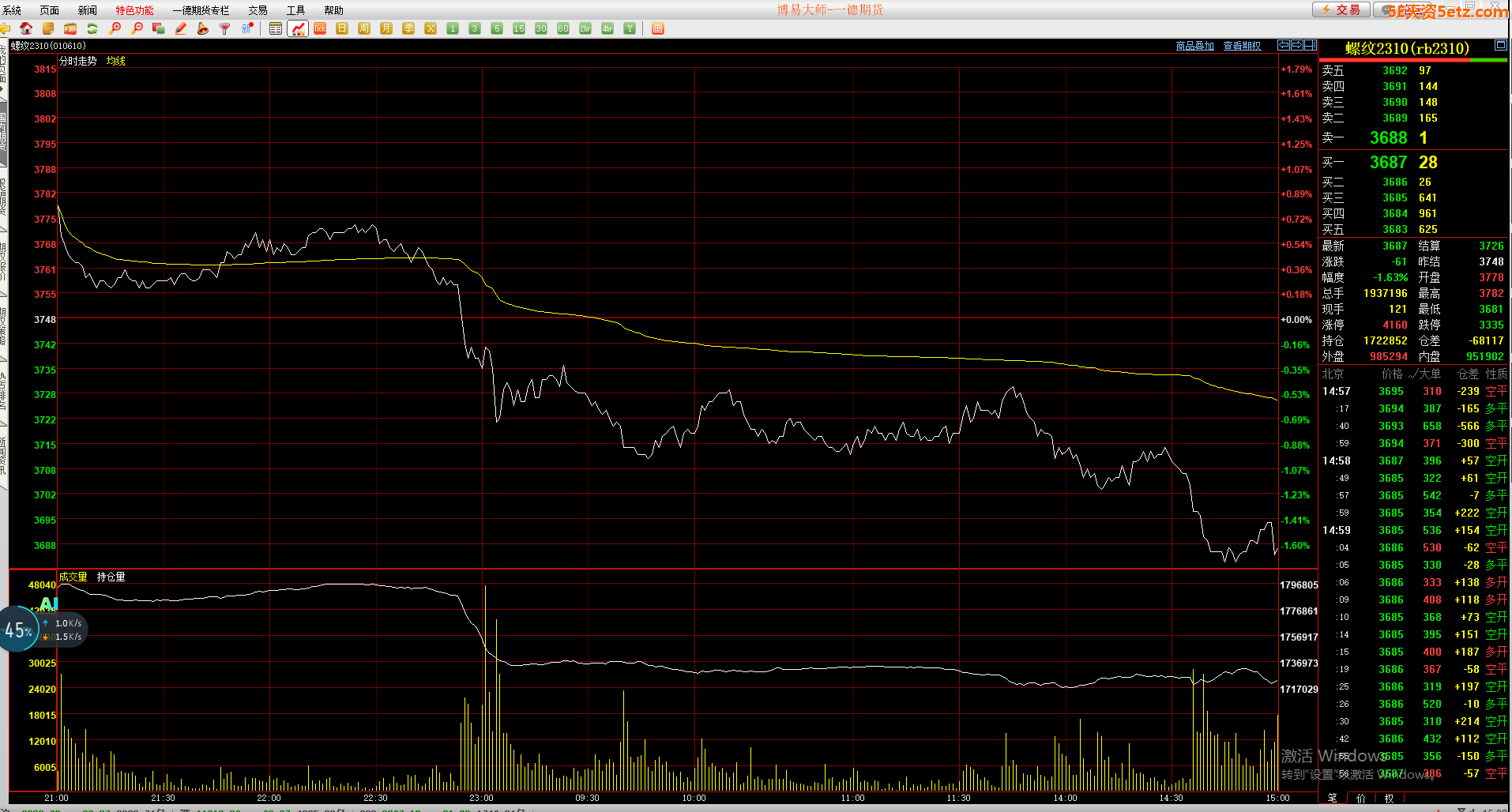Click the zoom in magnifier icon

(115, 28)
